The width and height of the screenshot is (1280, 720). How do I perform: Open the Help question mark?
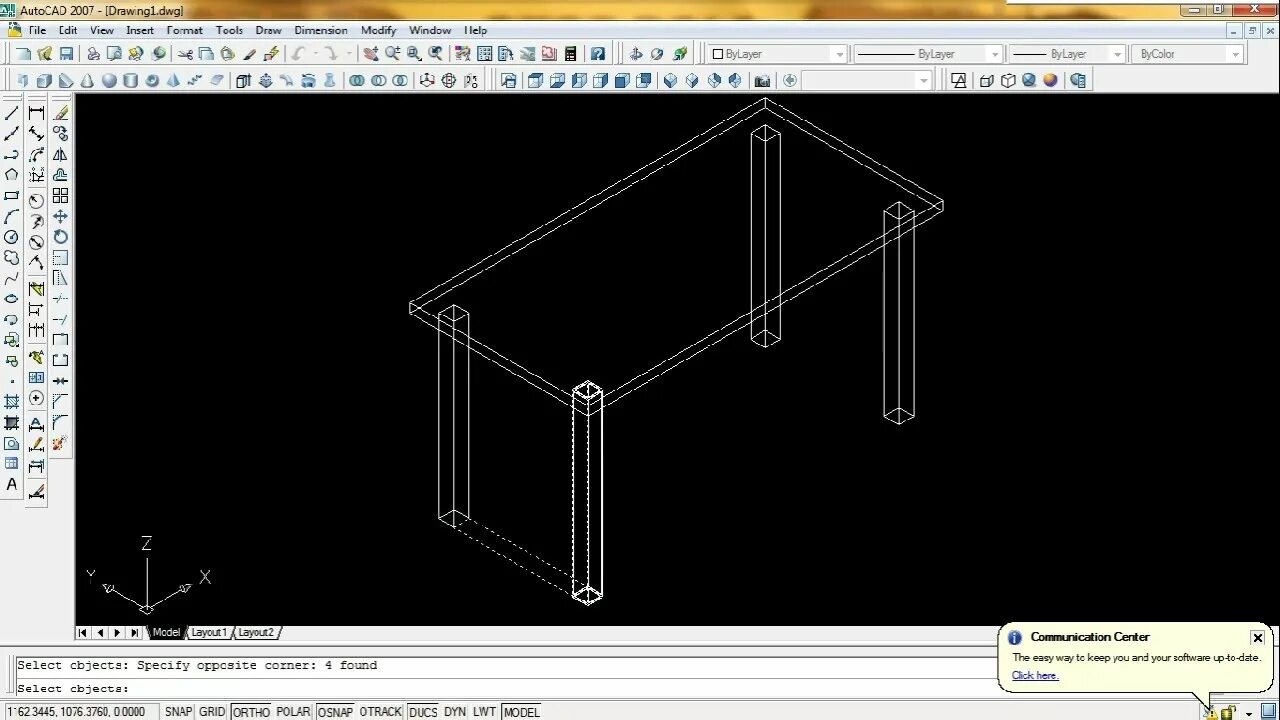pyautogui.click(x=598, y=53)
